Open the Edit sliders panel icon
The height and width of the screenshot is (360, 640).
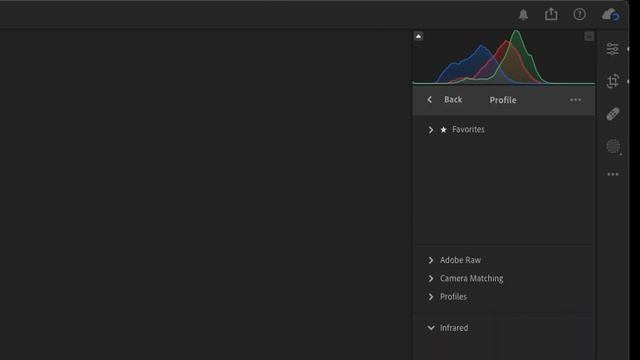(612, 49)
